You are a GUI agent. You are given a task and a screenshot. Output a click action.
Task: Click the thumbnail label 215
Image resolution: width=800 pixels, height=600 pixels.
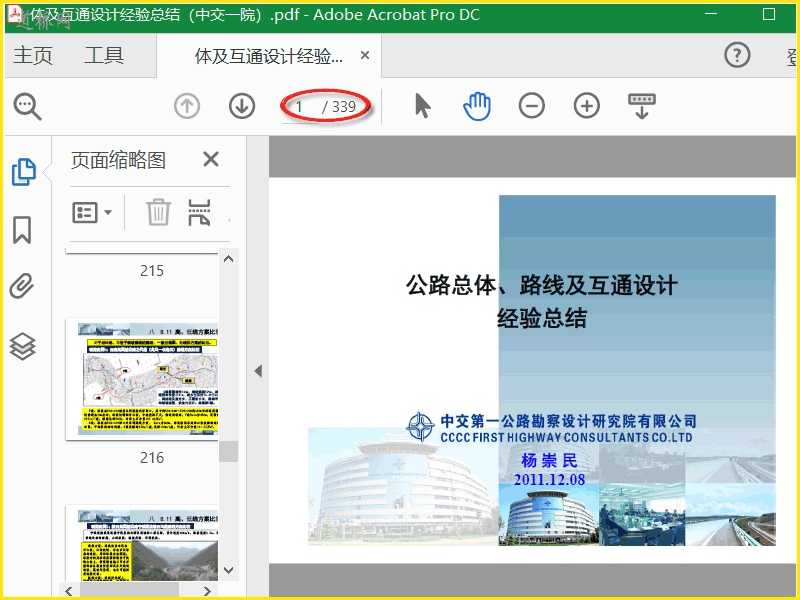coord(152,270)
